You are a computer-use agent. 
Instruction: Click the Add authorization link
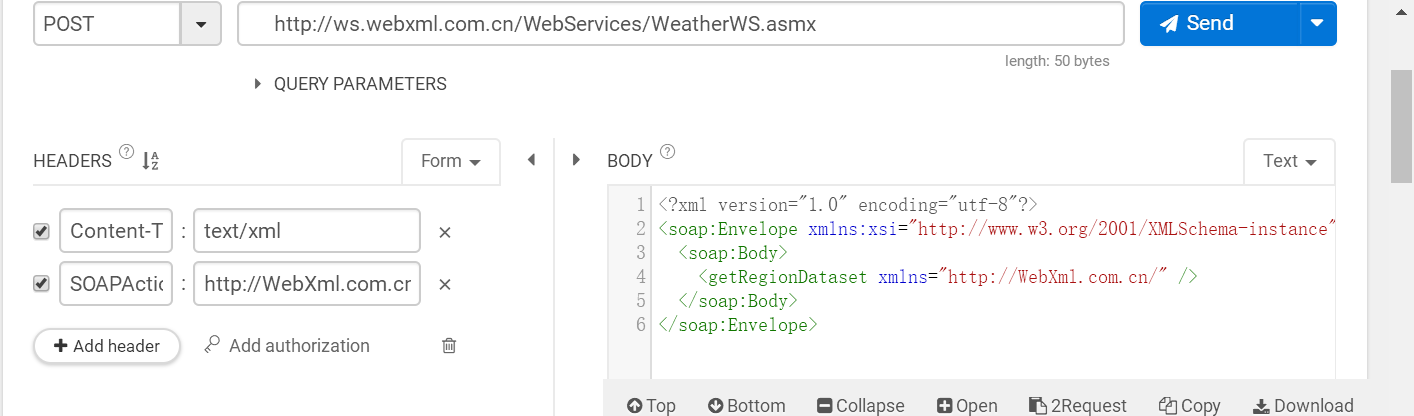[287, 346]
